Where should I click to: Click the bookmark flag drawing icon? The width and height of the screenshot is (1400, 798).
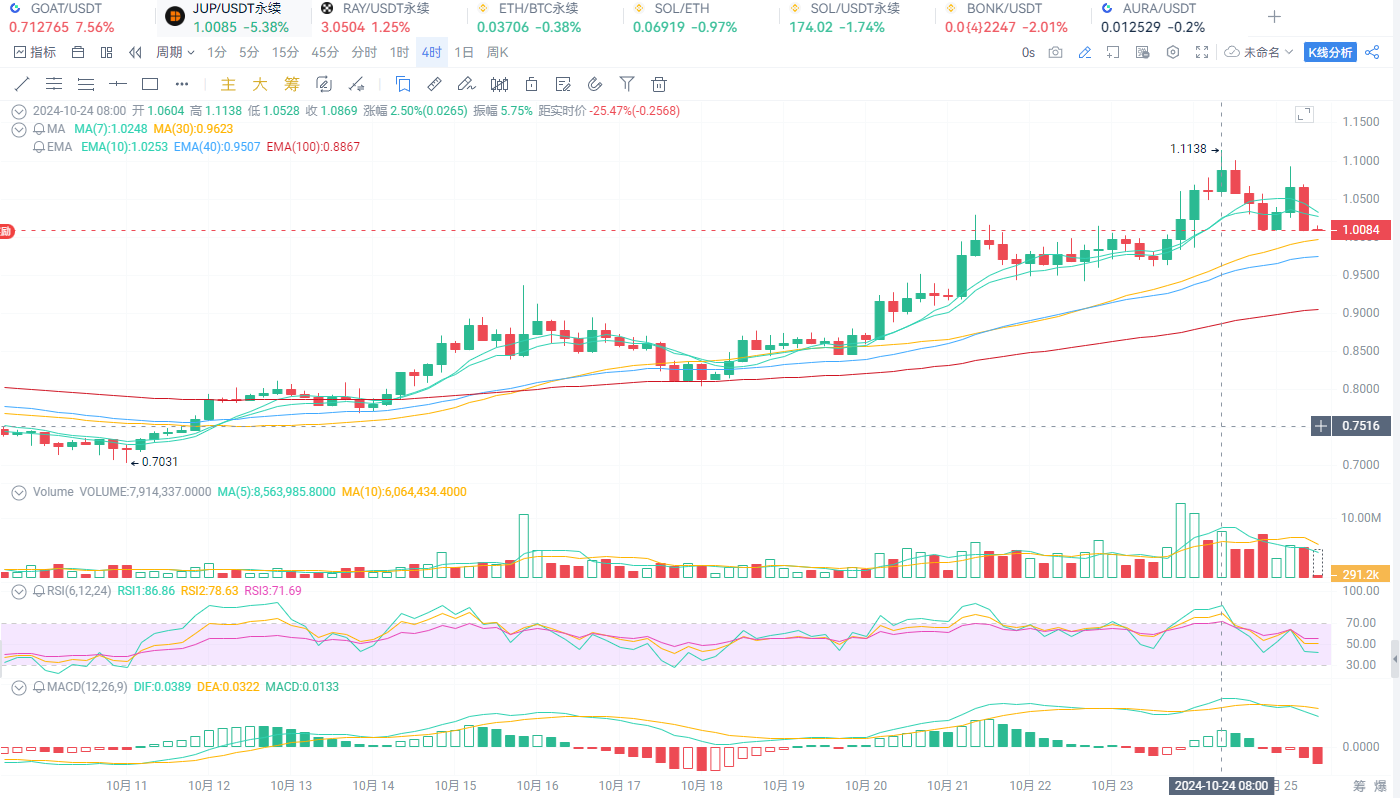(403, 84)
